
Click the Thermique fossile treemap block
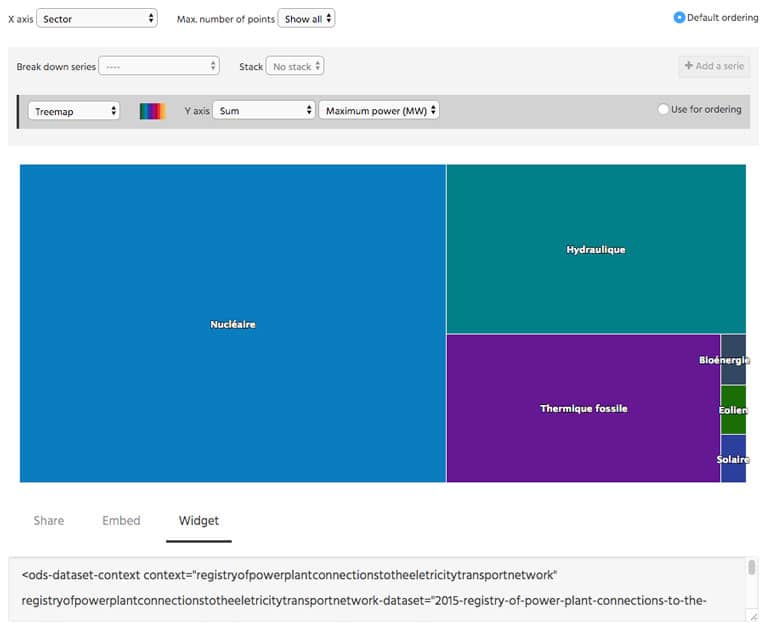pos(583,408)
